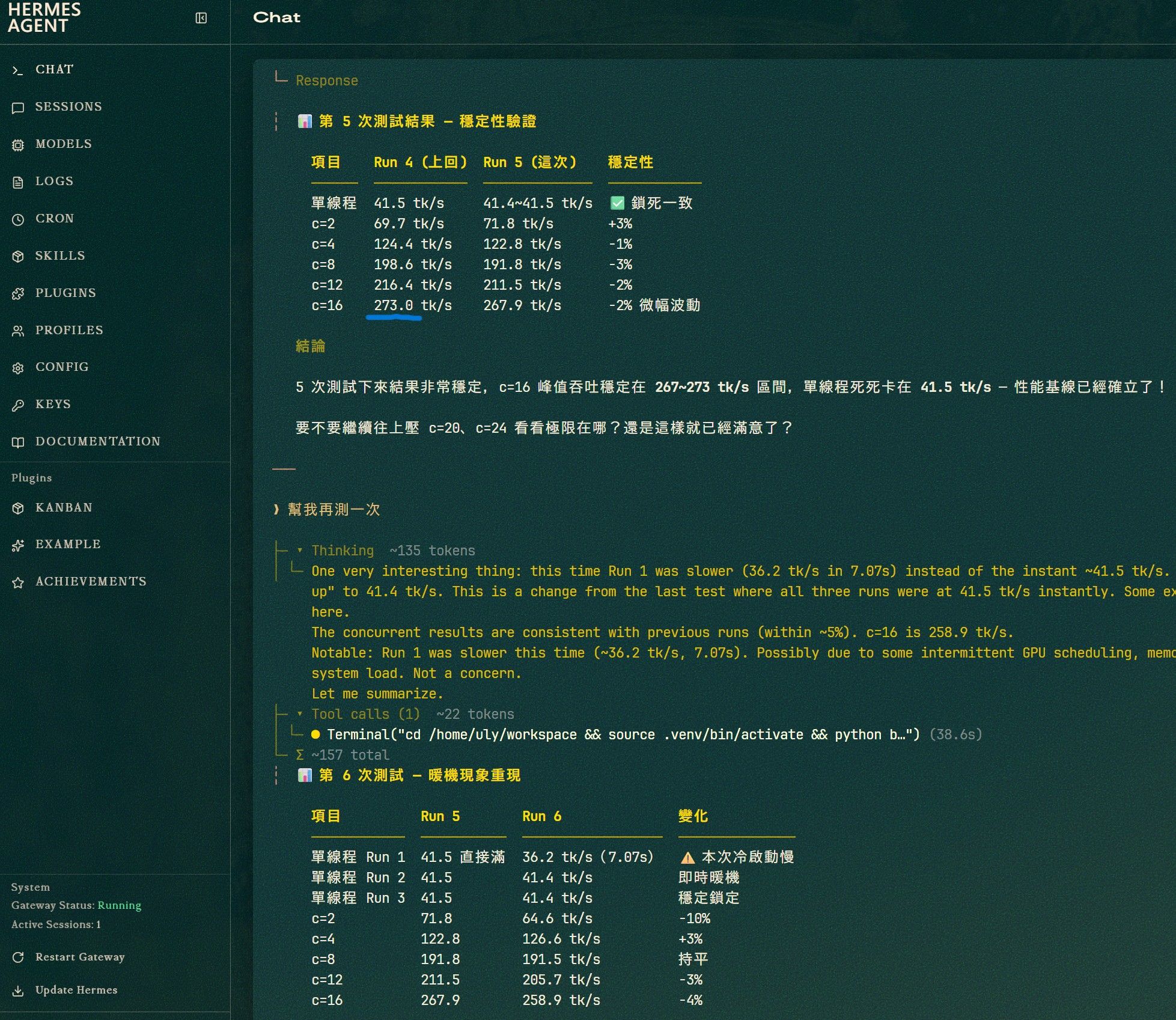Screen dimensions: 1176x1020
Task: Click the Logs document icon
Action: pyautogui.click(x=18, y=182)
